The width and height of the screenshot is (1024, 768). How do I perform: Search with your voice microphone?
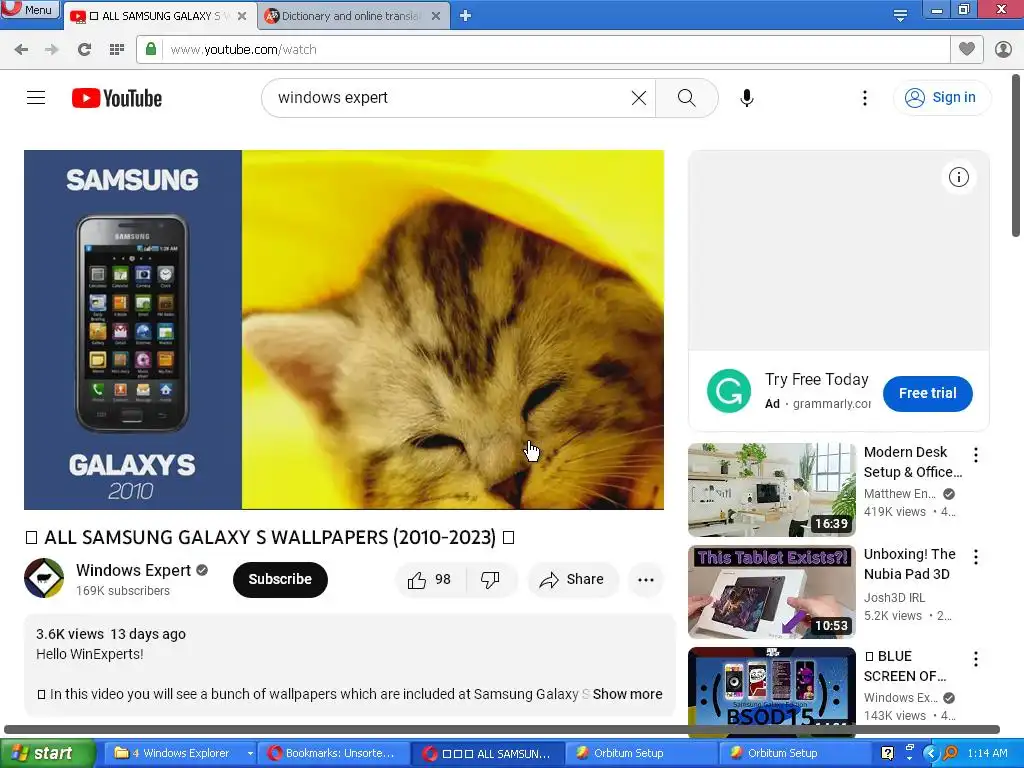tap(746, 98)
